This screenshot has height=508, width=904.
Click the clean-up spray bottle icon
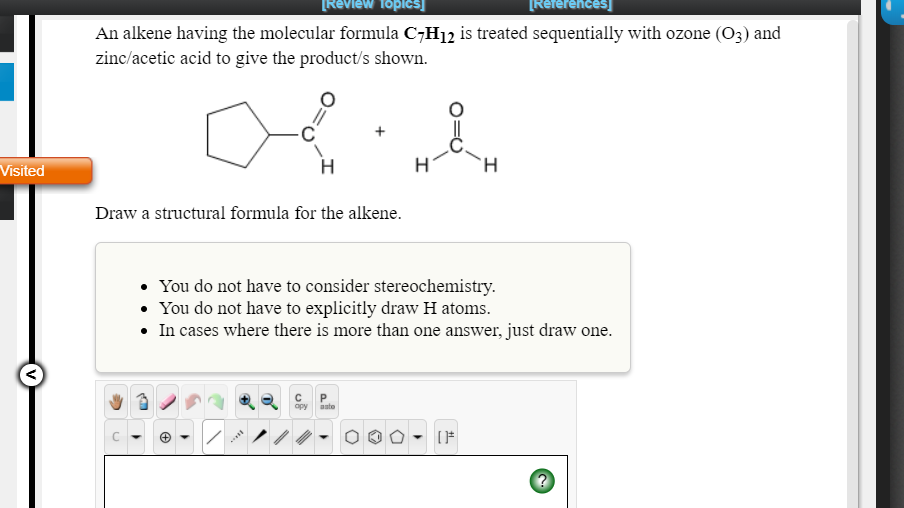(x=142, y=402)
